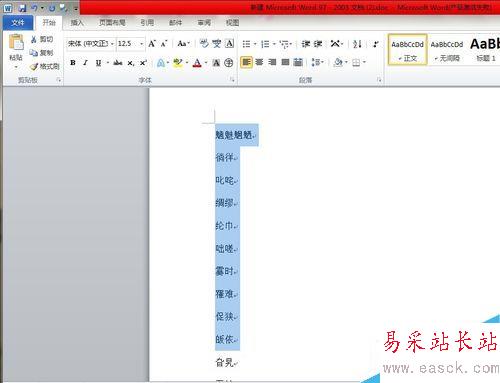Apply a multilevel list
The height and width of the screenshot is (383, 500).
coord(284,44)
